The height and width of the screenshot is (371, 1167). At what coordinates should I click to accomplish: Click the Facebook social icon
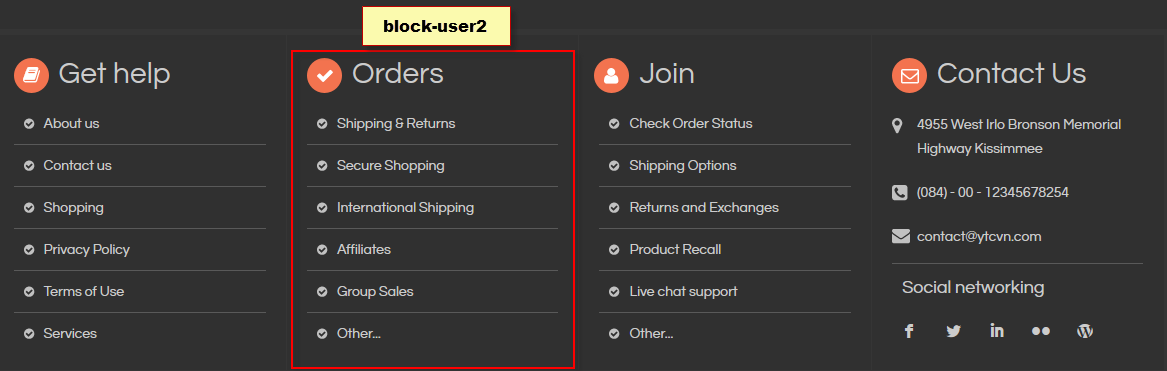[909, 332]
